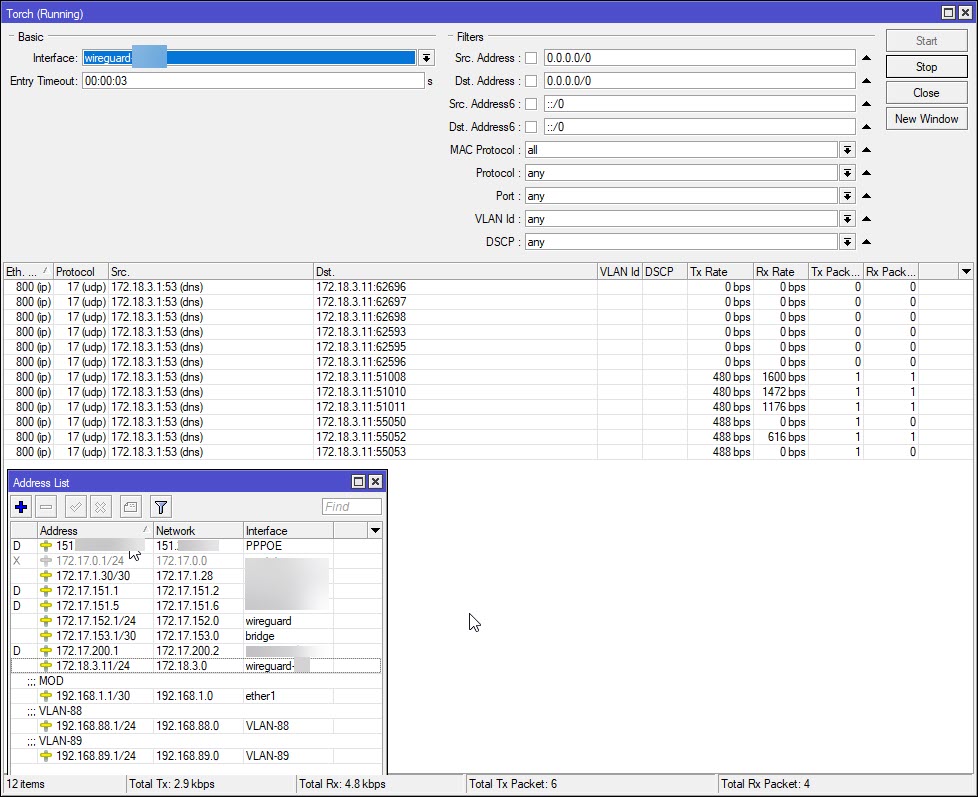This screenshot has width=978, height=797.
Task: Click the Find field in Address List
Action: [x=352, y=507]
